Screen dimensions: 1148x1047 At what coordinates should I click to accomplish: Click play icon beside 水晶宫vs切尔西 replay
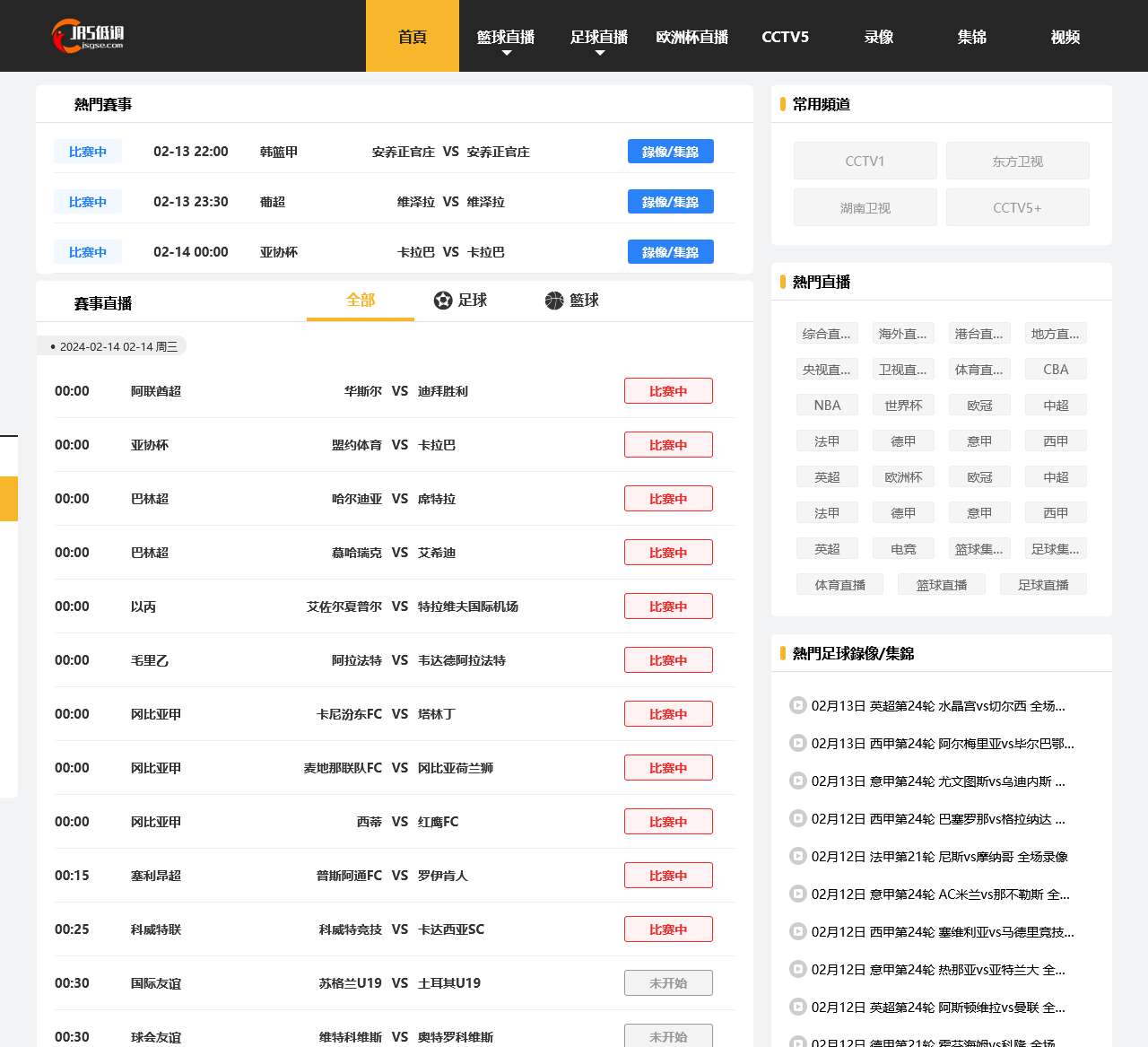797,705
